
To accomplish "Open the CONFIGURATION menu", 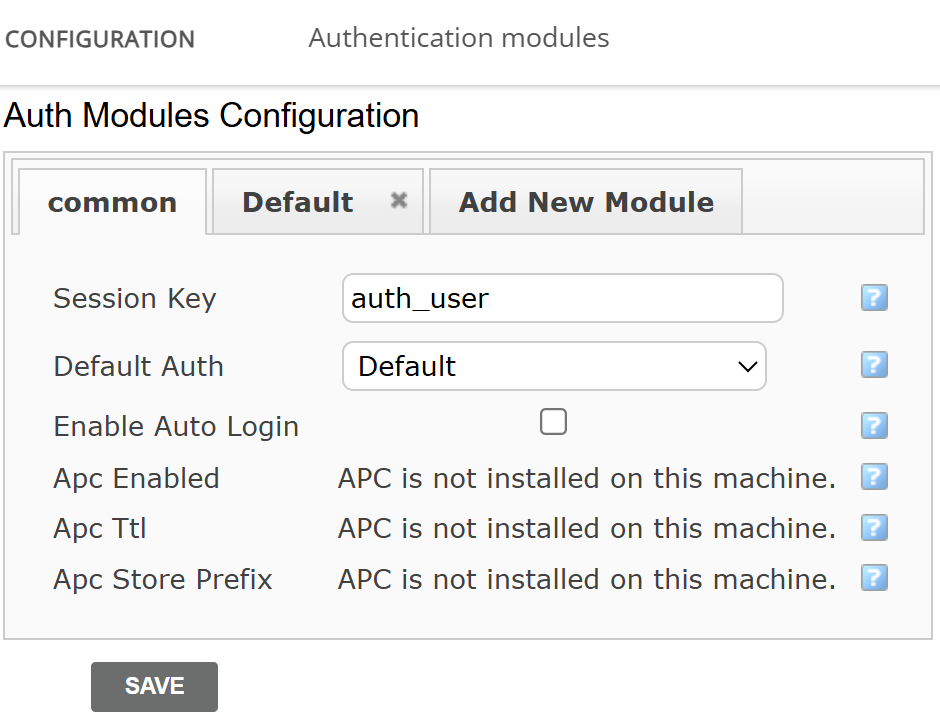I will 100,39.
